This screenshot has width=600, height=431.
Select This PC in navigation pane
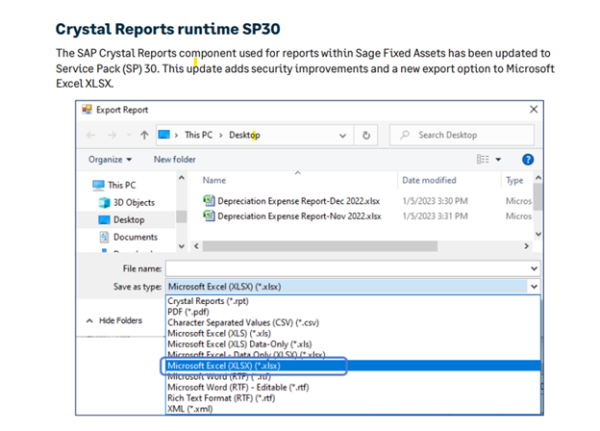121,185
